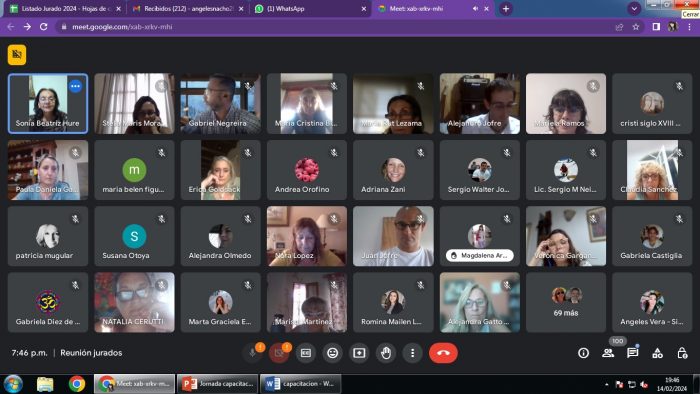Expand the browser tab search chevron
Viewport: 700px width, 394px height.
(x=634, y=8)
